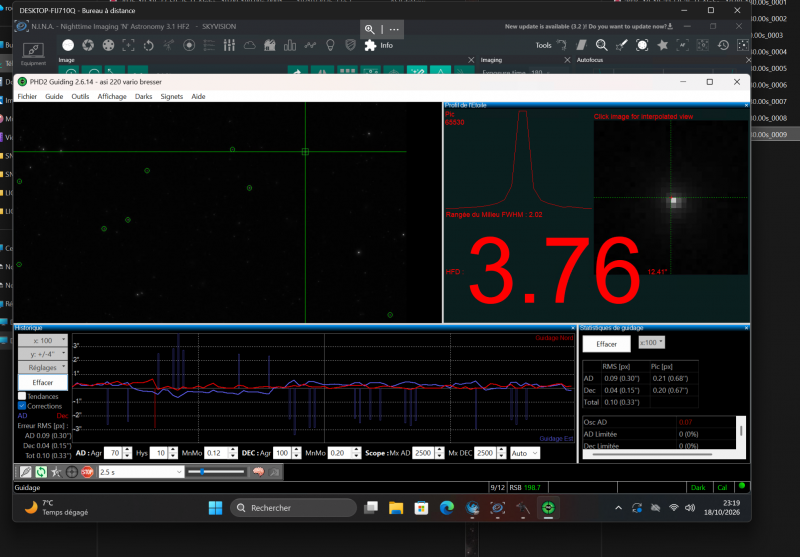800x557 pixels.
Task: Click the red STOP icon
Action: pos(87,472)
